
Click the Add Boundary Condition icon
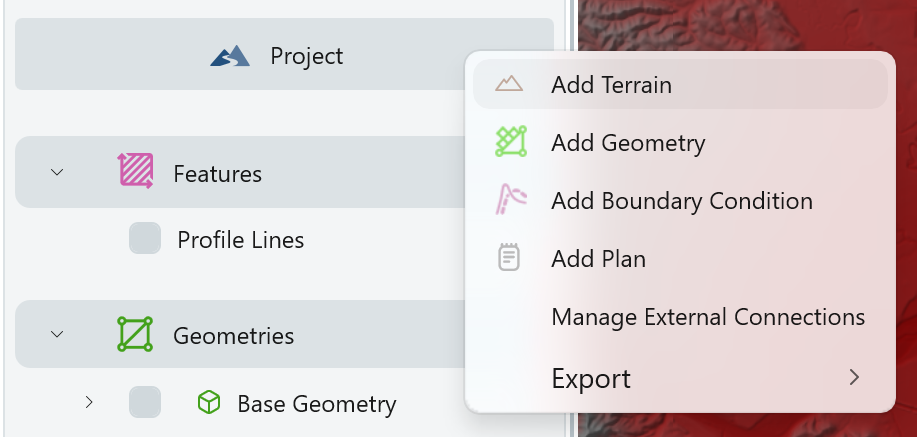[x=510, y=200]
